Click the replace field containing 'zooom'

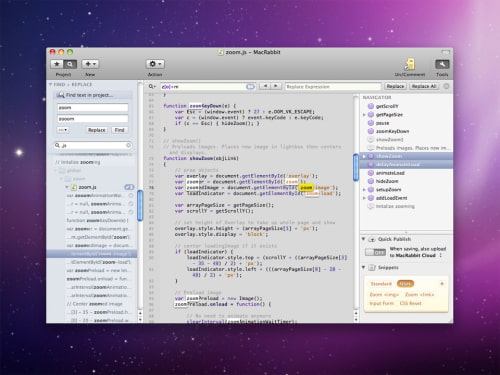coord(93,119)
